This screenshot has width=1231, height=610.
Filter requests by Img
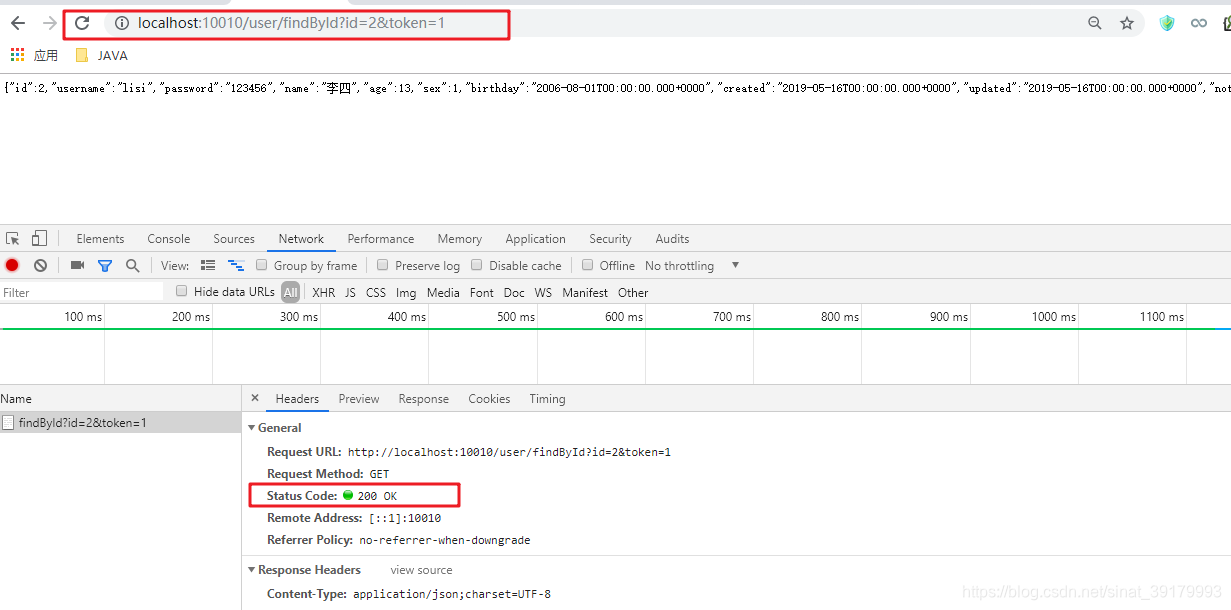tap(406, 292)
